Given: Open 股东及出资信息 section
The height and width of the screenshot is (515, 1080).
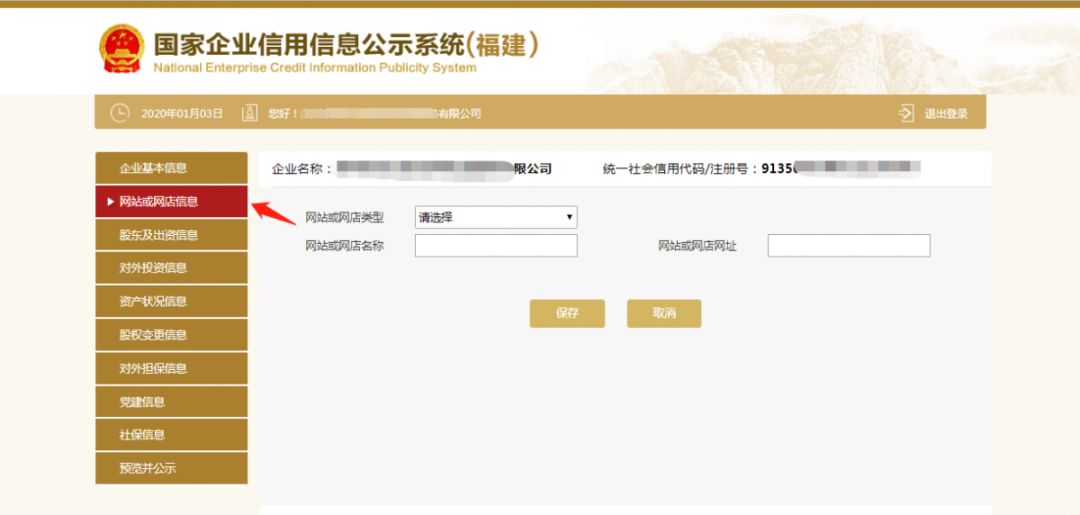Looking at the screenshot, I should 171,235.
